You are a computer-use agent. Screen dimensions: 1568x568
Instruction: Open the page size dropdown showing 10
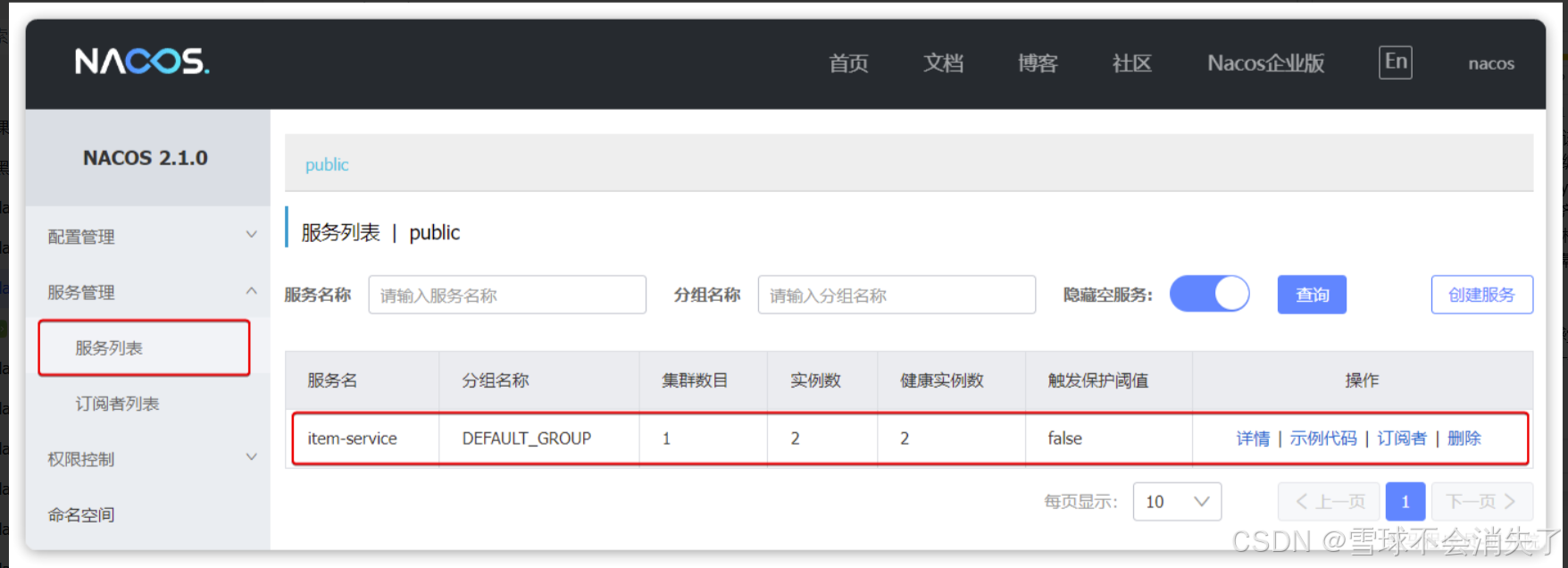pyautogui.click(x=1177, y=502)
